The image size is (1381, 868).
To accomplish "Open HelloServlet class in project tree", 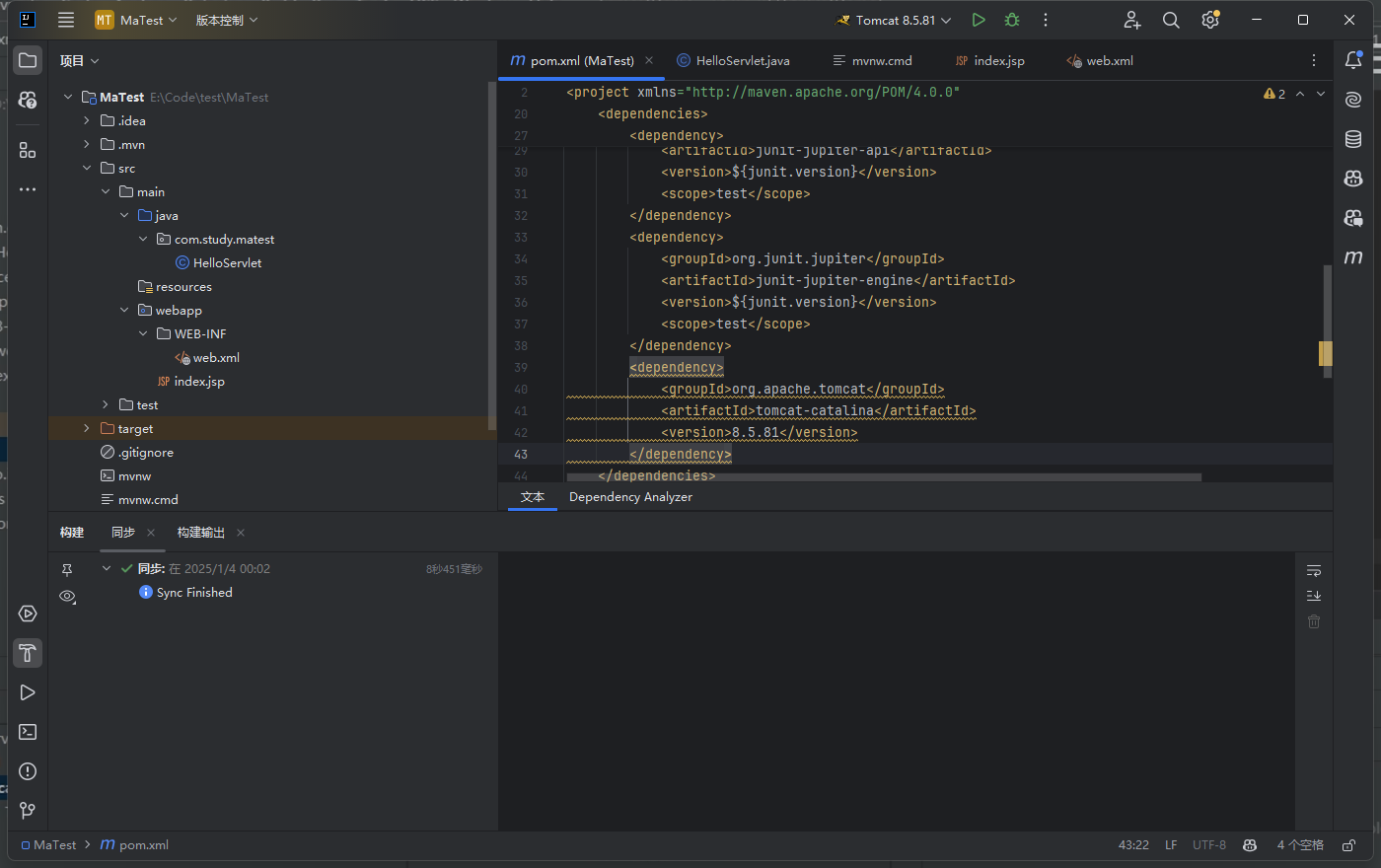I will 218,262.
